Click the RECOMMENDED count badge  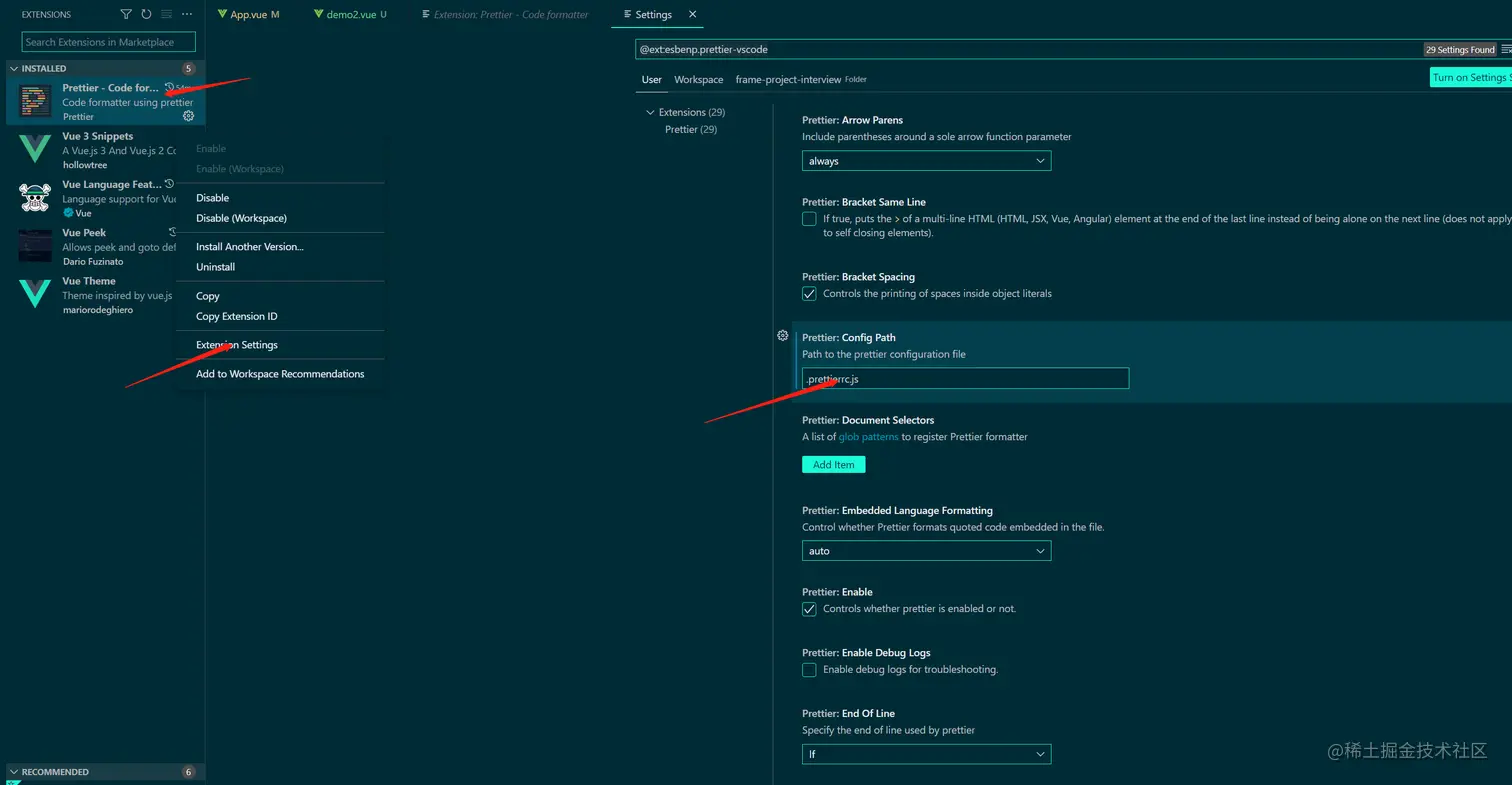click(x=188, y=772)
